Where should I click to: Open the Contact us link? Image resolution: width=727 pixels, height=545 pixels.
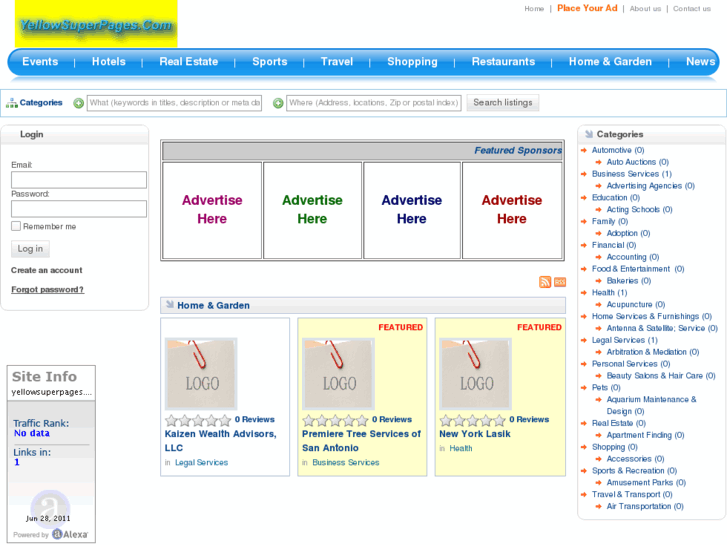tap(692, 8)
